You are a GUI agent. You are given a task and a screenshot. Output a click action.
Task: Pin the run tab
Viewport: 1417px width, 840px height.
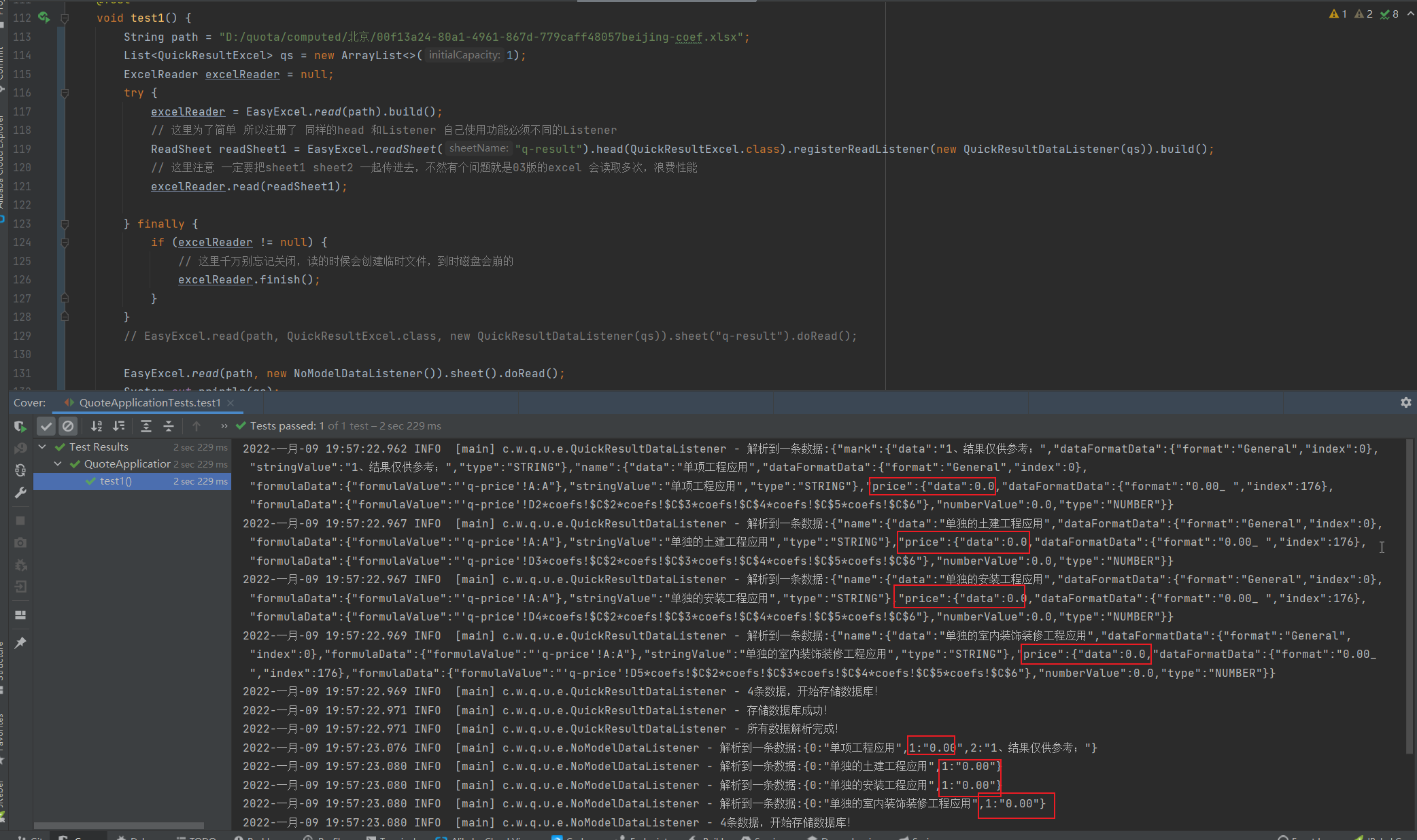pos(20,642)
